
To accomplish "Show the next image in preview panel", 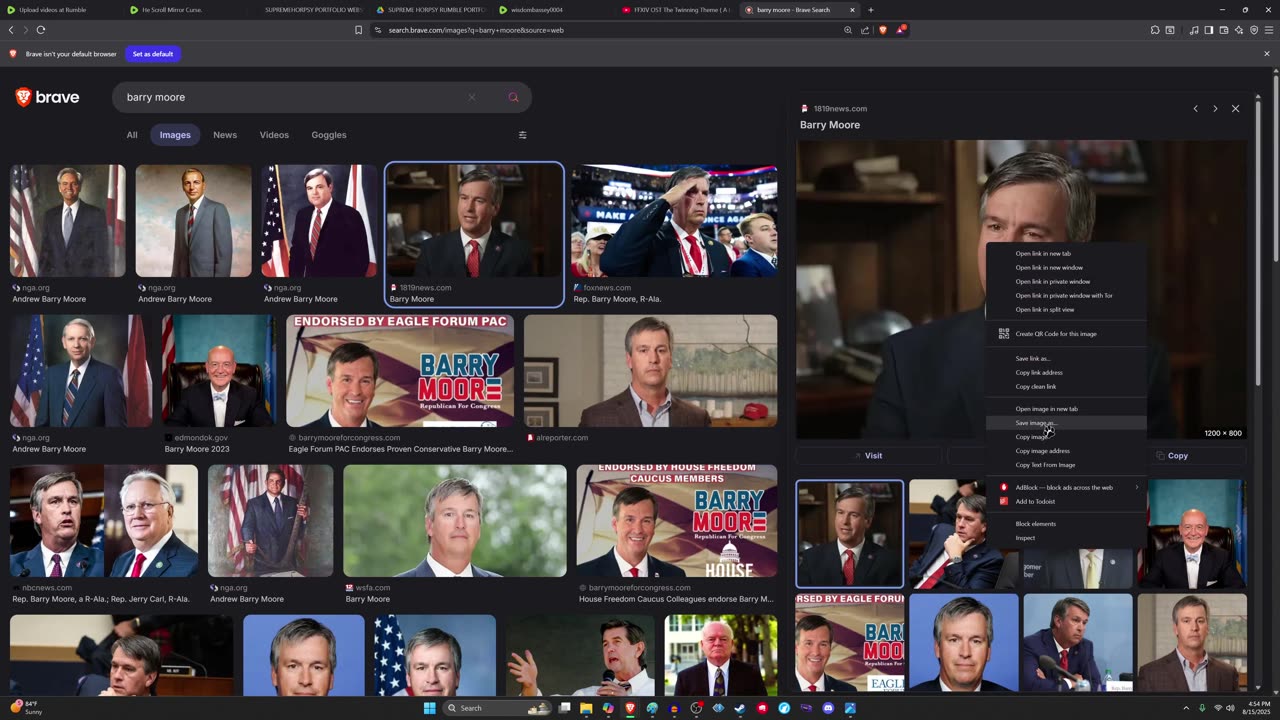I will 1215,108.
